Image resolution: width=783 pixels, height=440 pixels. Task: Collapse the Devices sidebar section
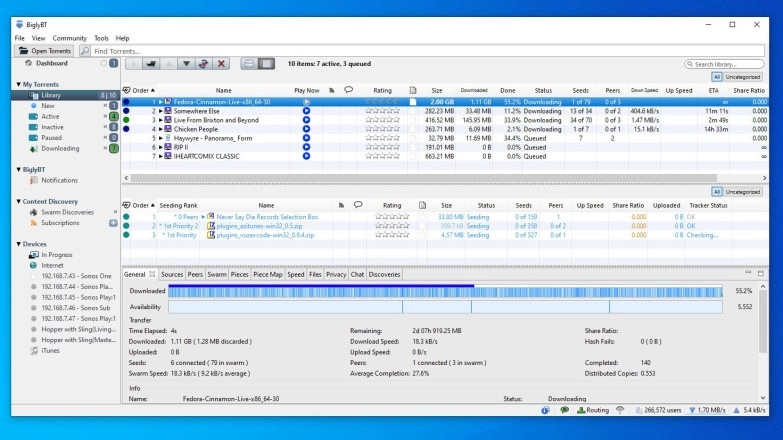(18, 244)
